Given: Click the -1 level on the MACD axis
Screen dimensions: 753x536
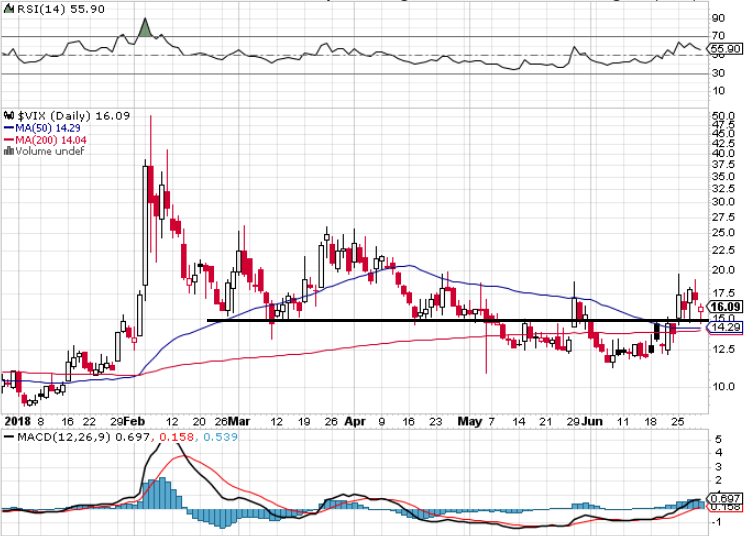Looking at the screenshot, I should 717,522.
